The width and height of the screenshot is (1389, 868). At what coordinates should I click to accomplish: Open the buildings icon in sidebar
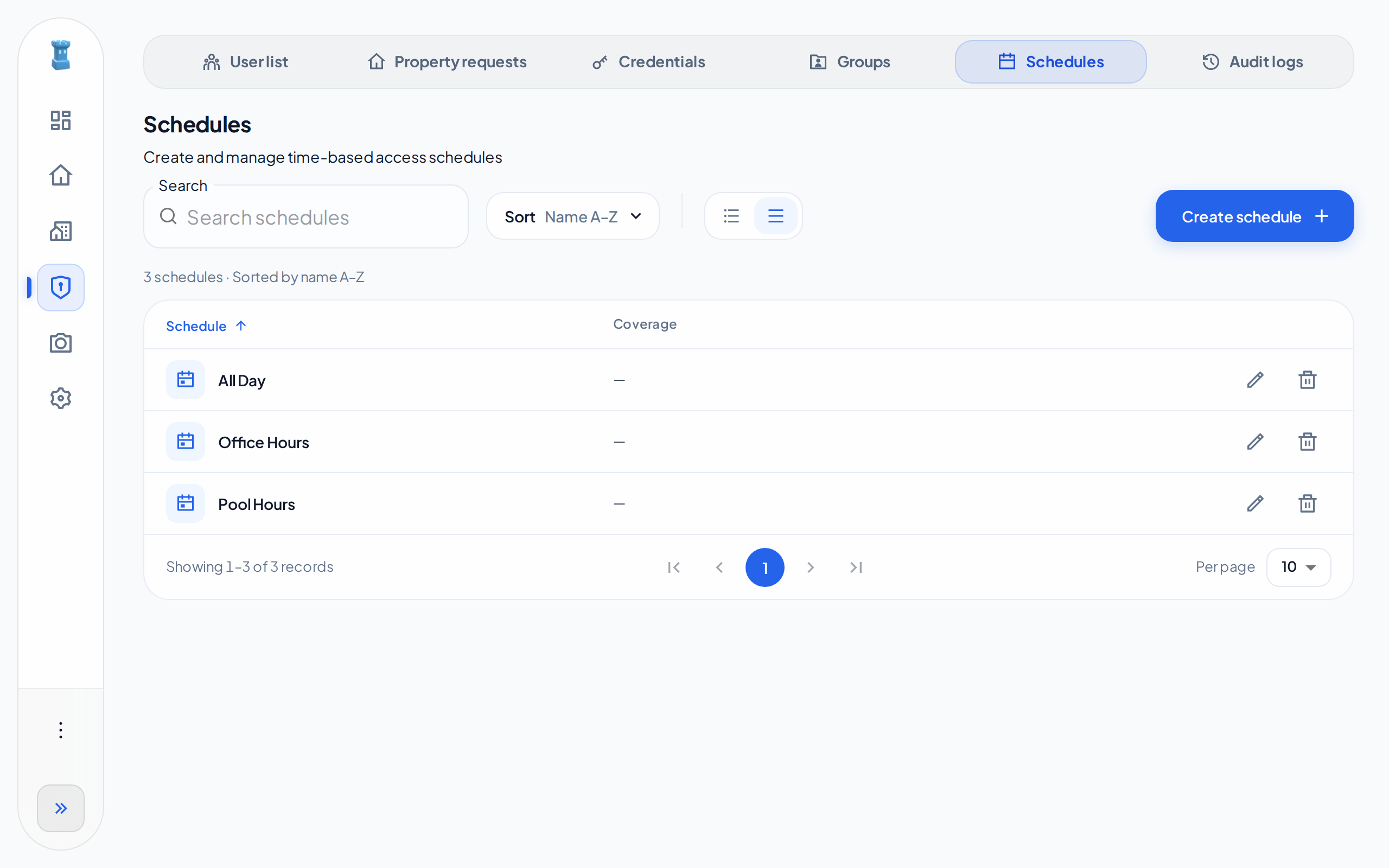coord(60,231)
